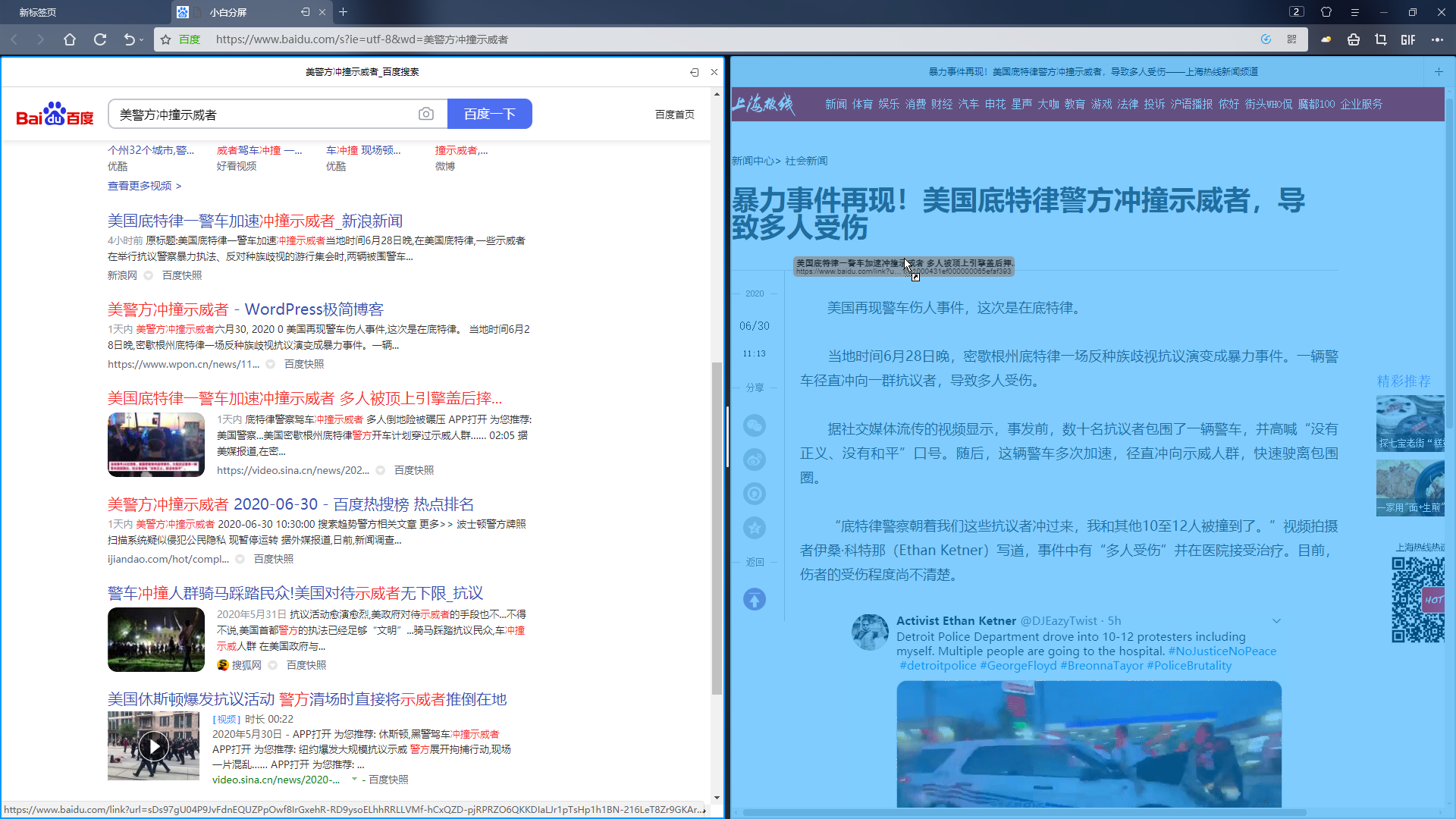
Task: Open the tab count box showing 2
Action: tap(1297, 11)
